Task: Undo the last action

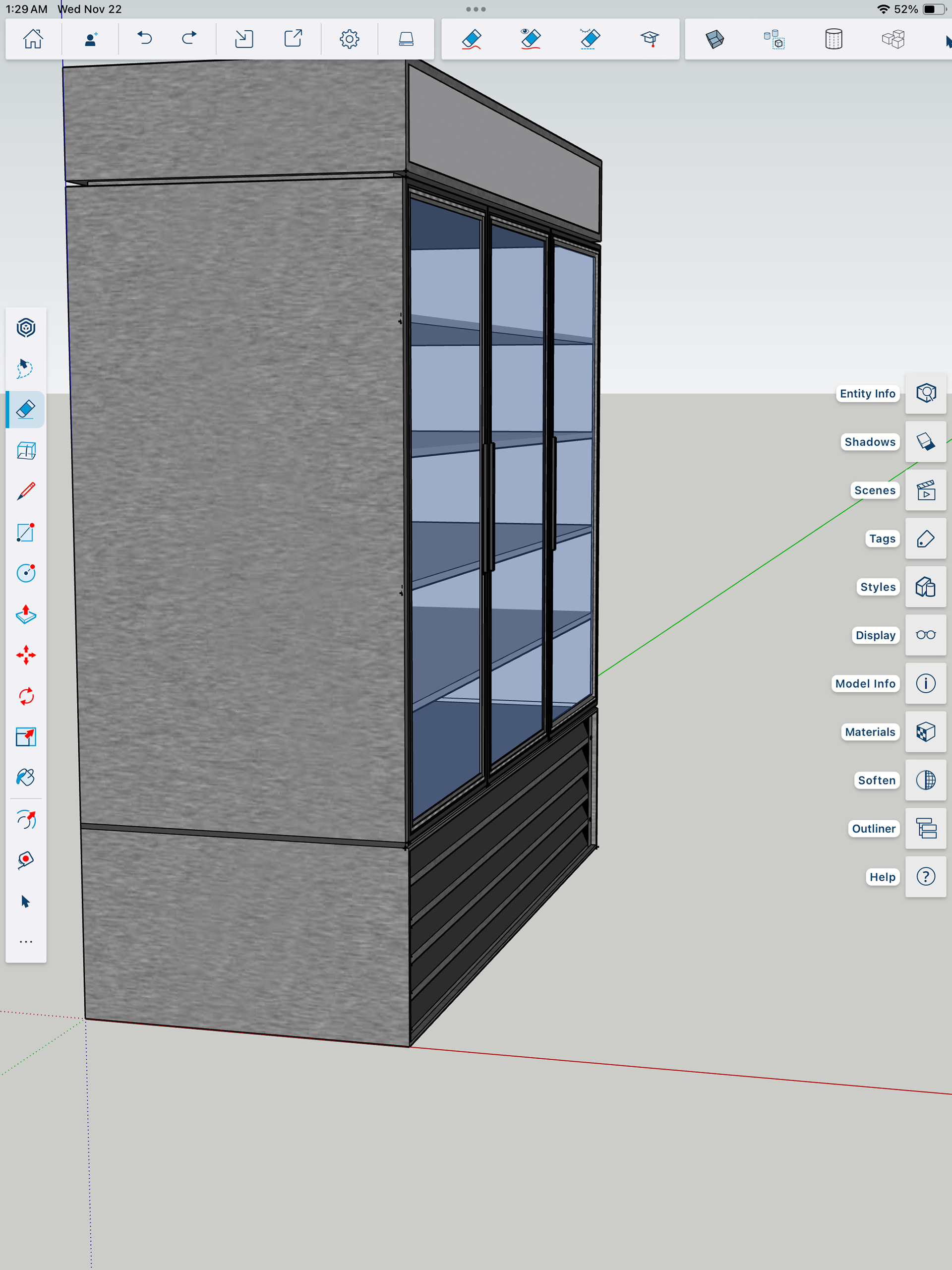Action: [x=145, y=39]
